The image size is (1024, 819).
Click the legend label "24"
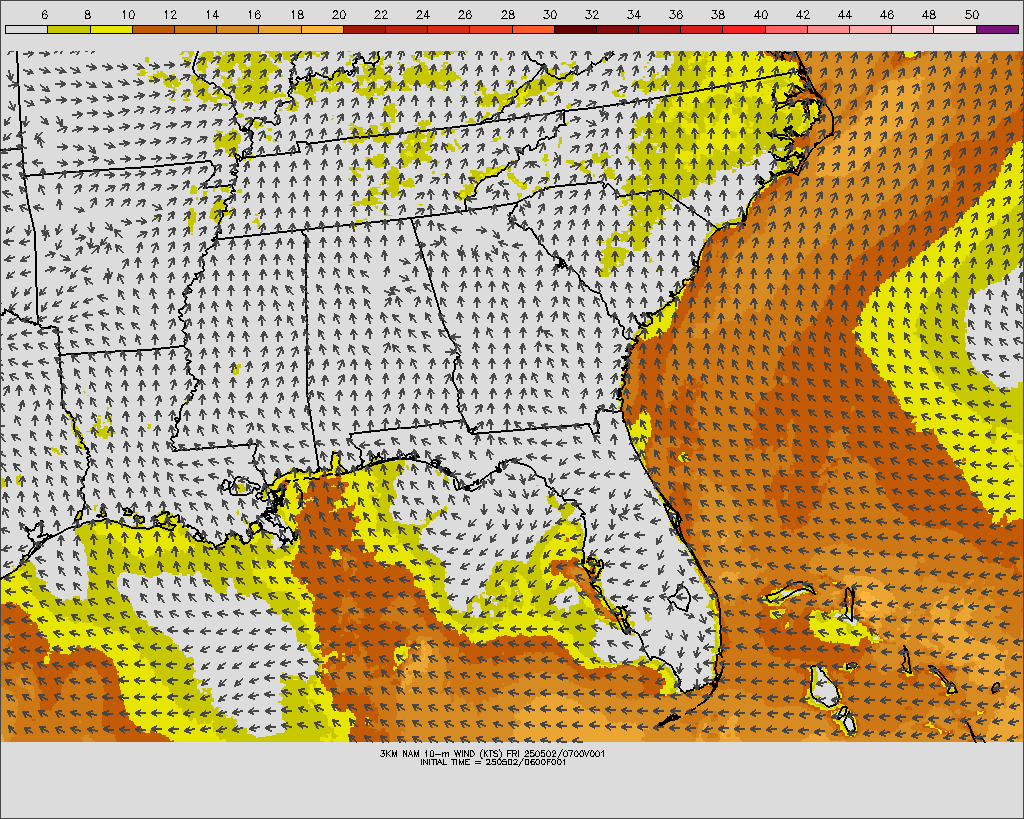(423, 14)
